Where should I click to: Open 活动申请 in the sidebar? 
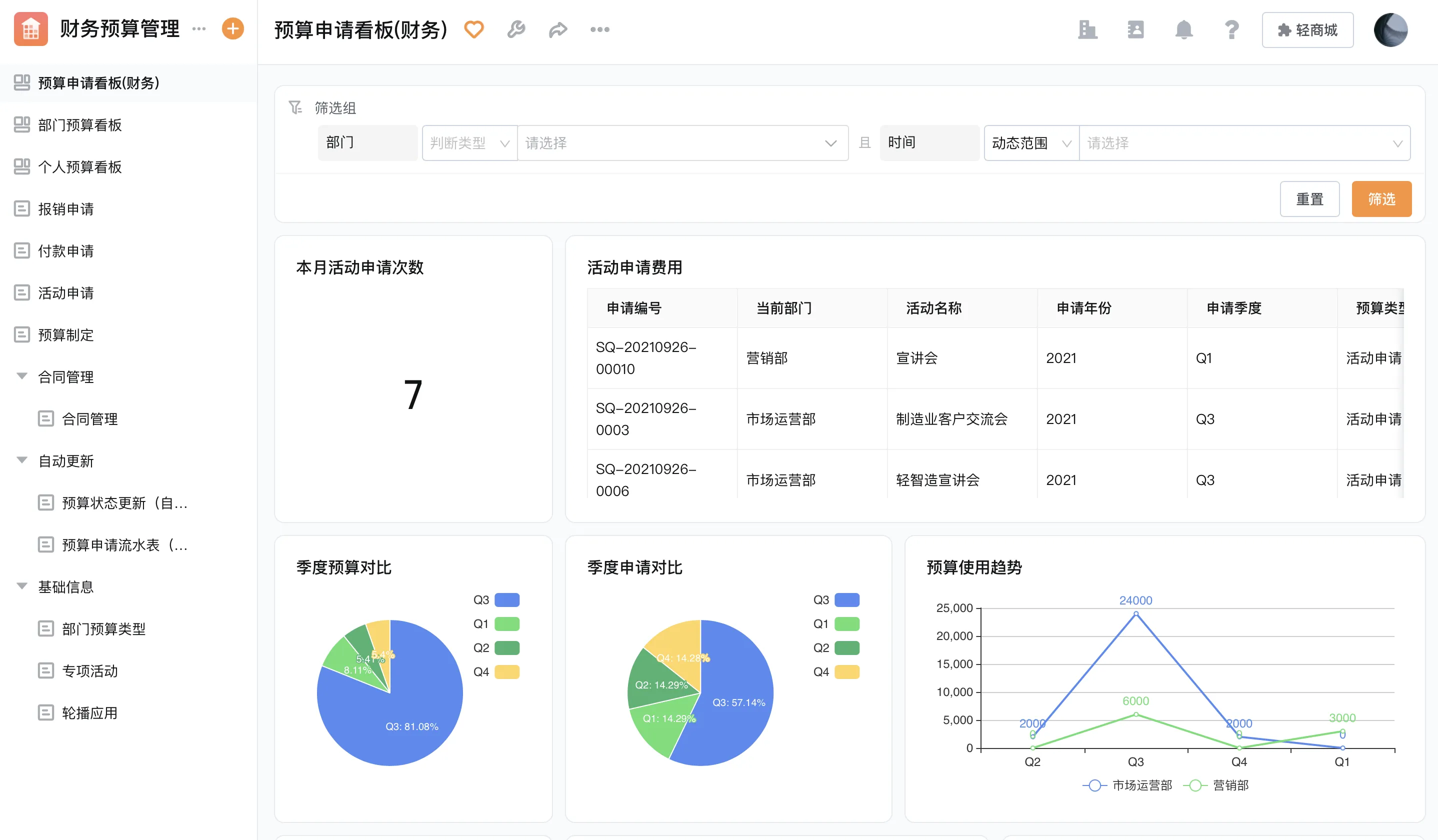(65, 292)
